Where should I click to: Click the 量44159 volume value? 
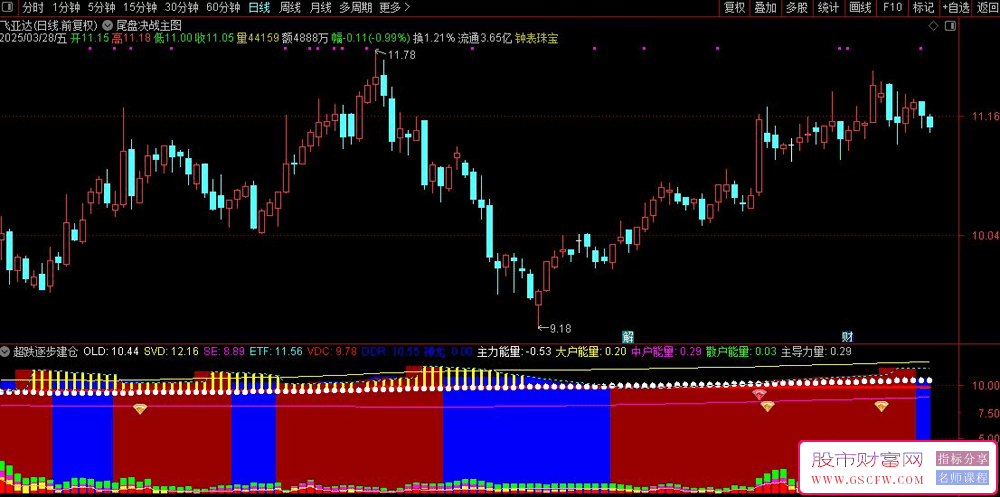tap(258, 38)
